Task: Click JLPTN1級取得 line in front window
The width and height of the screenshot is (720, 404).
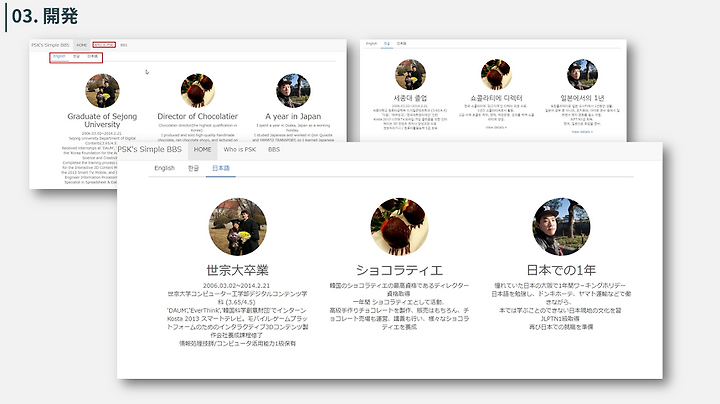Action: pyautogui.click(x=560, y=319)
